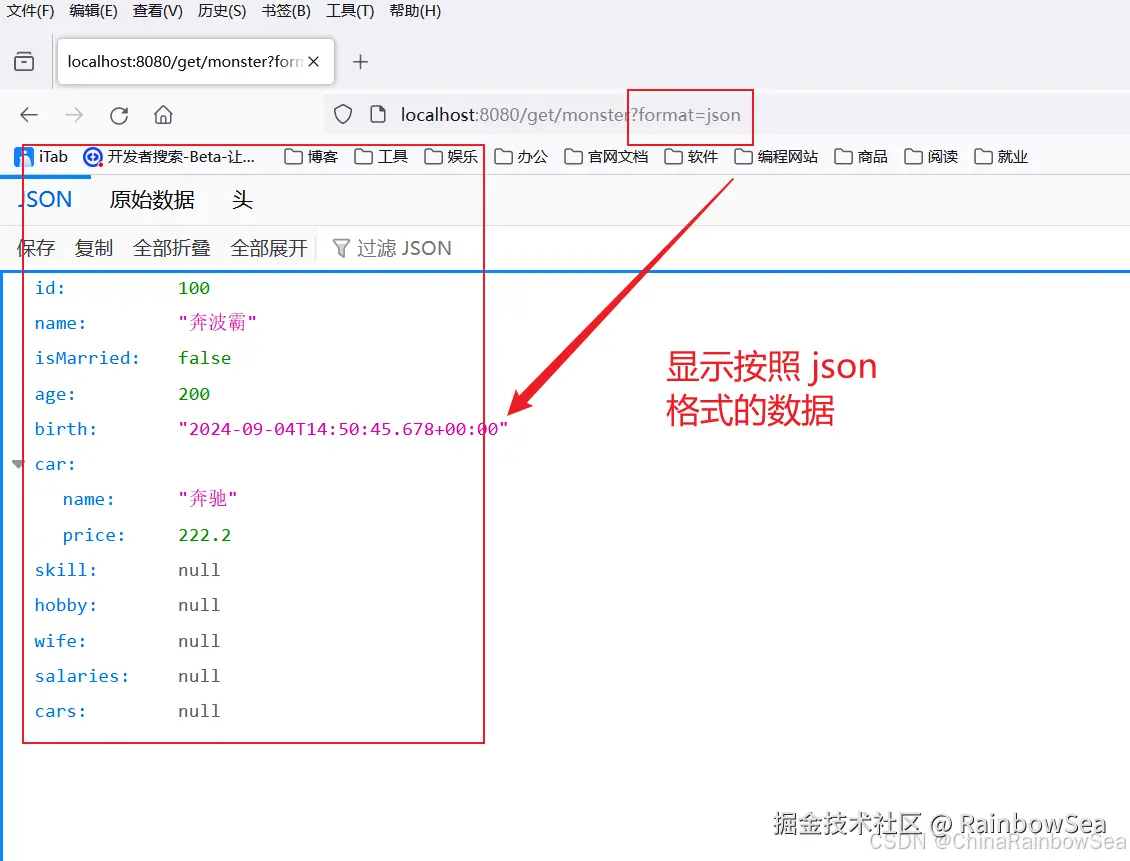Open the 博客 bookmark folder
1130x861 pixels.
(x=311, y=156)
